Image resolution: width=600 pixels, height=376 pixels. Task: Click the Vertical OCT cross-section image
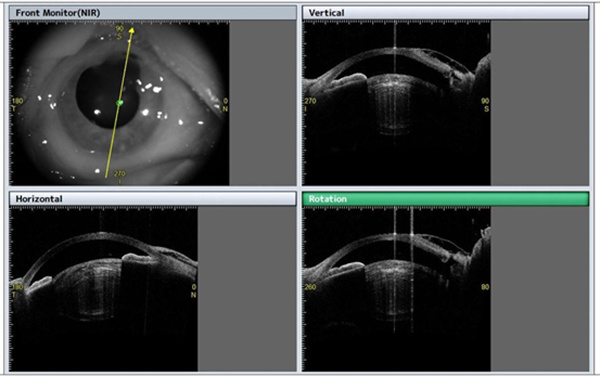(396, 103)
